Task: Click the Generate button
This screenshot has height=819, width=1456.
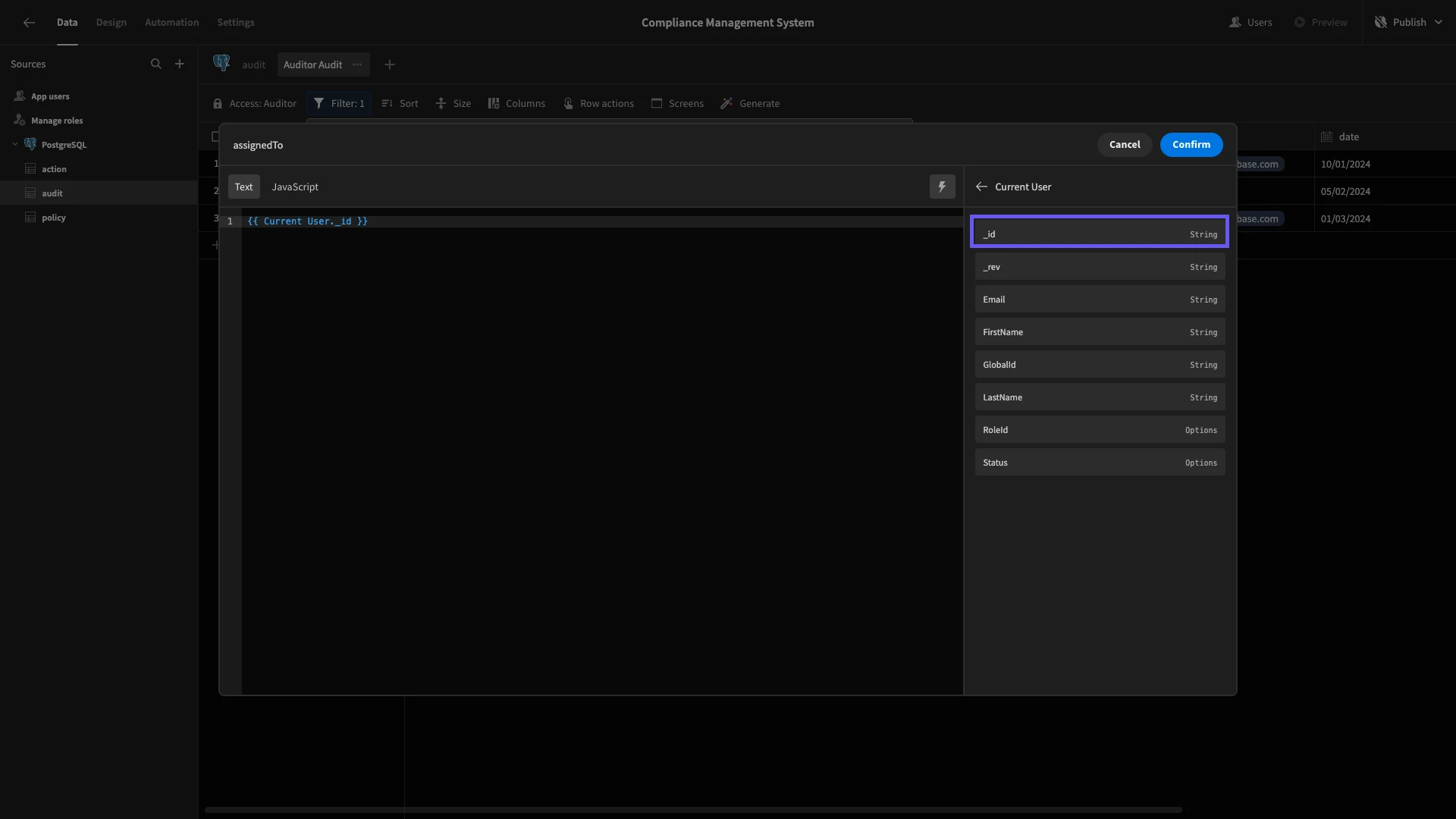Action: [750, 104]
